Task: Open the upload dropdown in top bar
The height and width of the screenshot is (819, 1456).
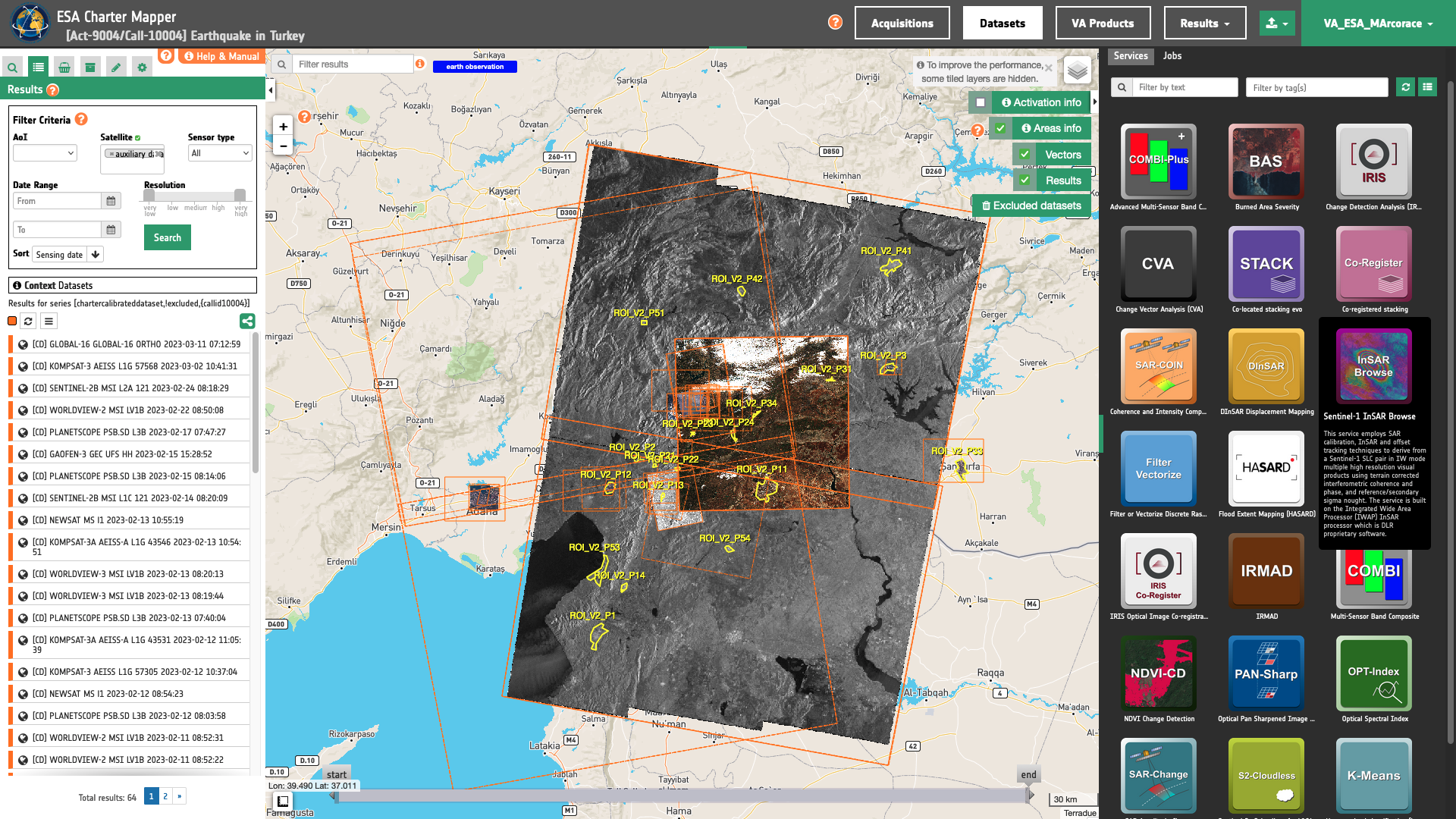Action: point(1277,24)
